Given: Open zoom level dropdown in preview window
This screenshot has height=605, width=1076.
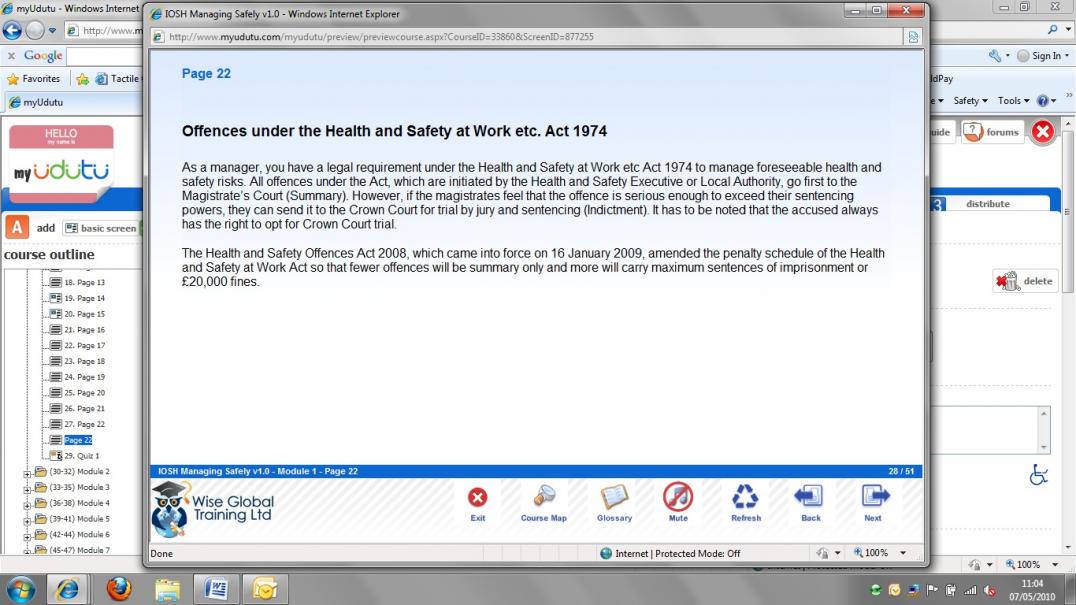Looking at the screenshot, I should click(x=903, y=553).
